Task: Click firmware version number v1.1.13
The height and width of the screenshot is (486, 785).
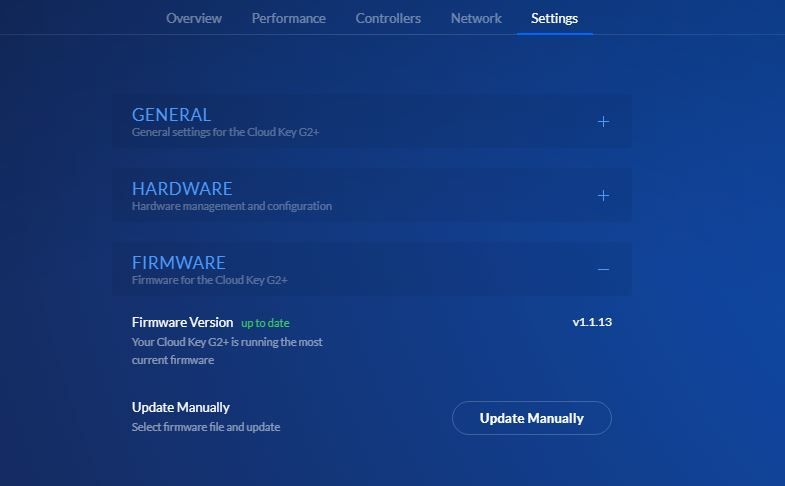Action: click(x=591, y=322)
